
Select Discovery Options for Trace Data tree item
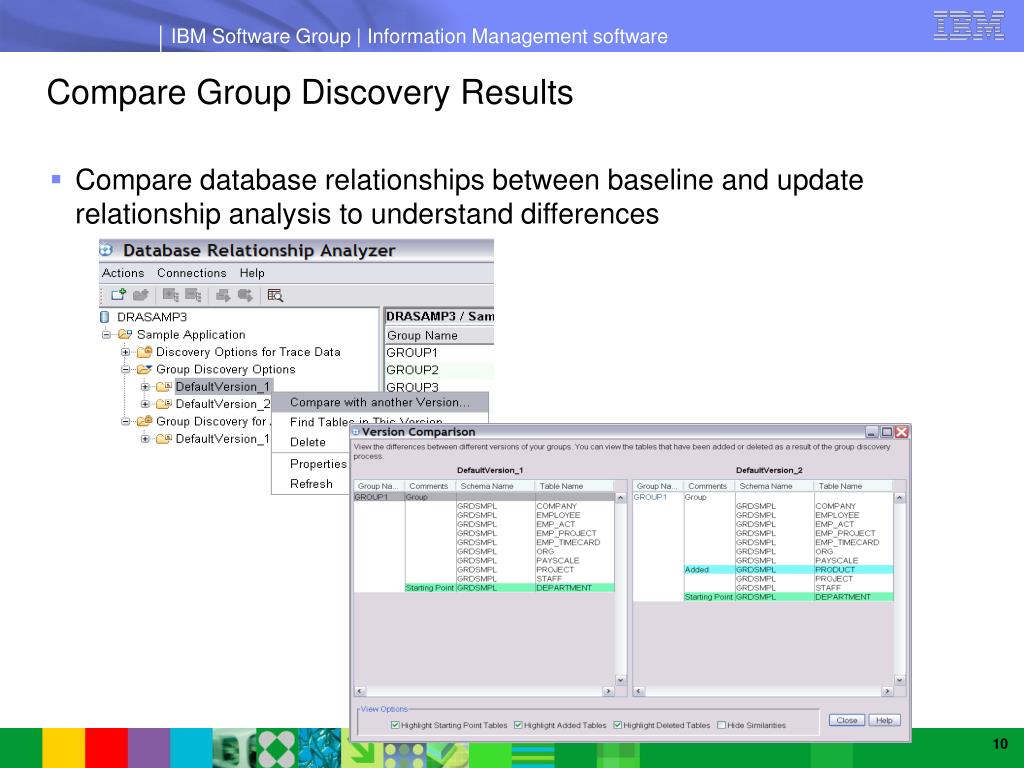pos(248,352)
